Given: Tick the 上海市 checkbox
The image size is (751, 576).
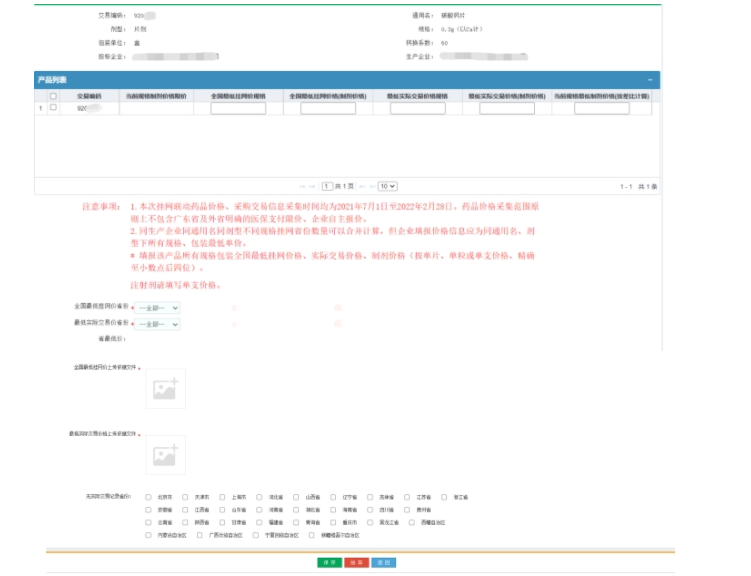Looking at the screenshot, I should [x=223, y=497].
